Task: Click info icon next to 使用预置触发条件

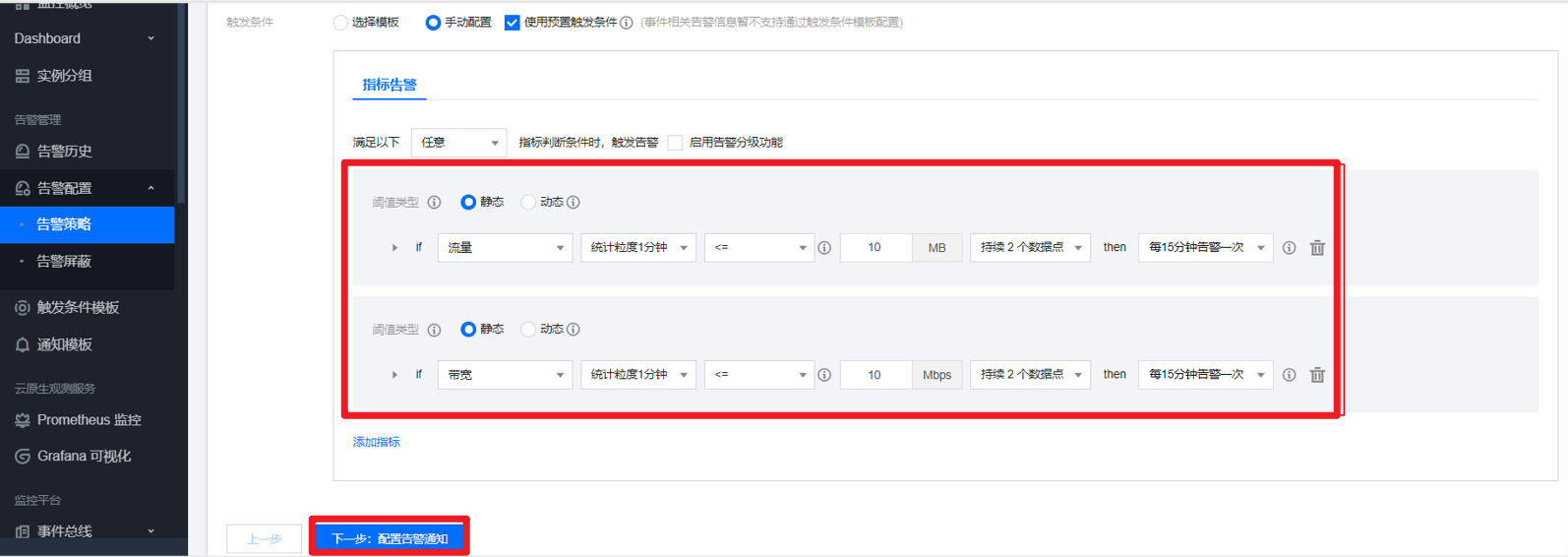Action: tap(627, 23)
